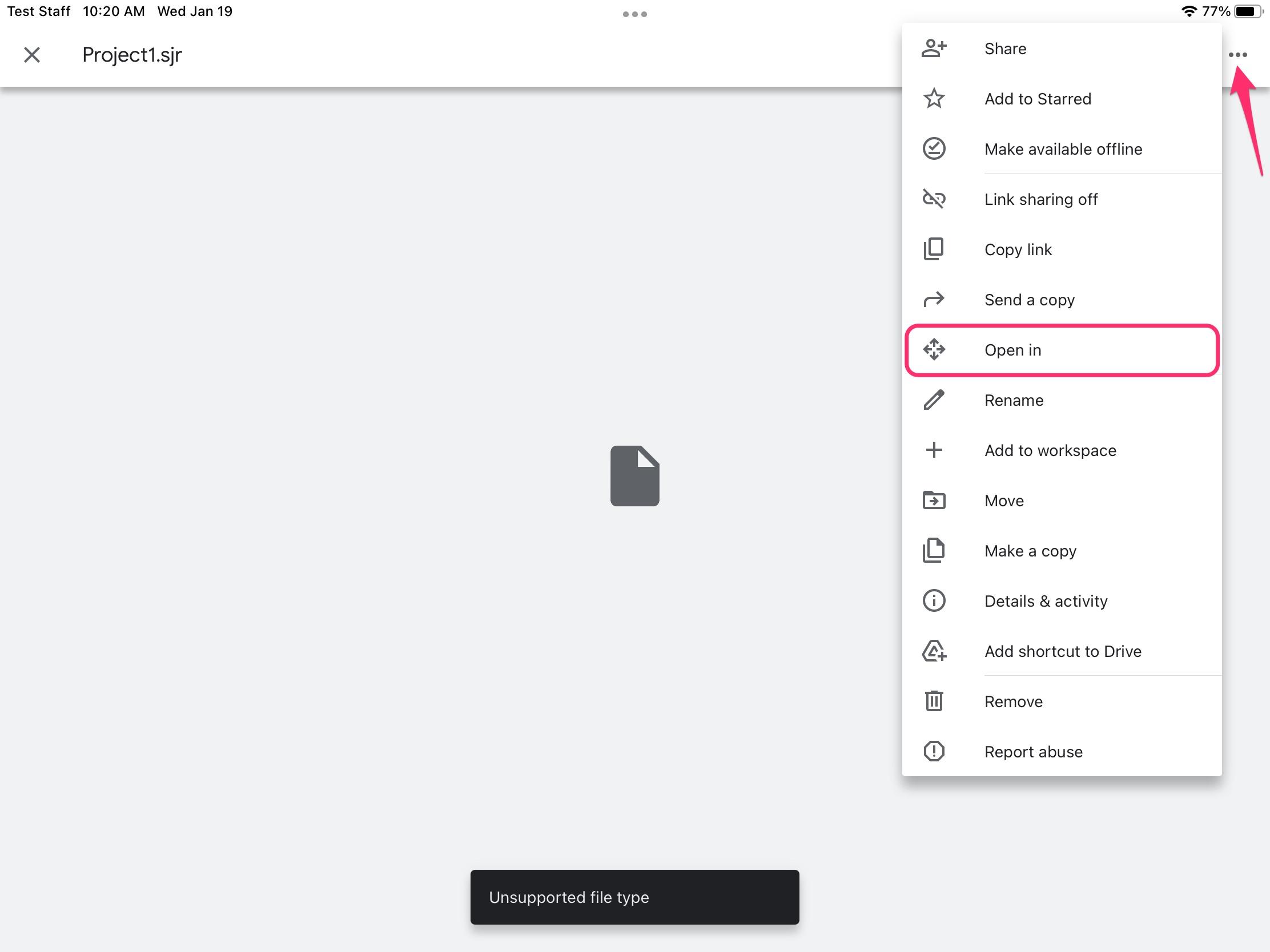Click the star icon to add to Starred
1270x952 pixels.
(x=934, y=99)
